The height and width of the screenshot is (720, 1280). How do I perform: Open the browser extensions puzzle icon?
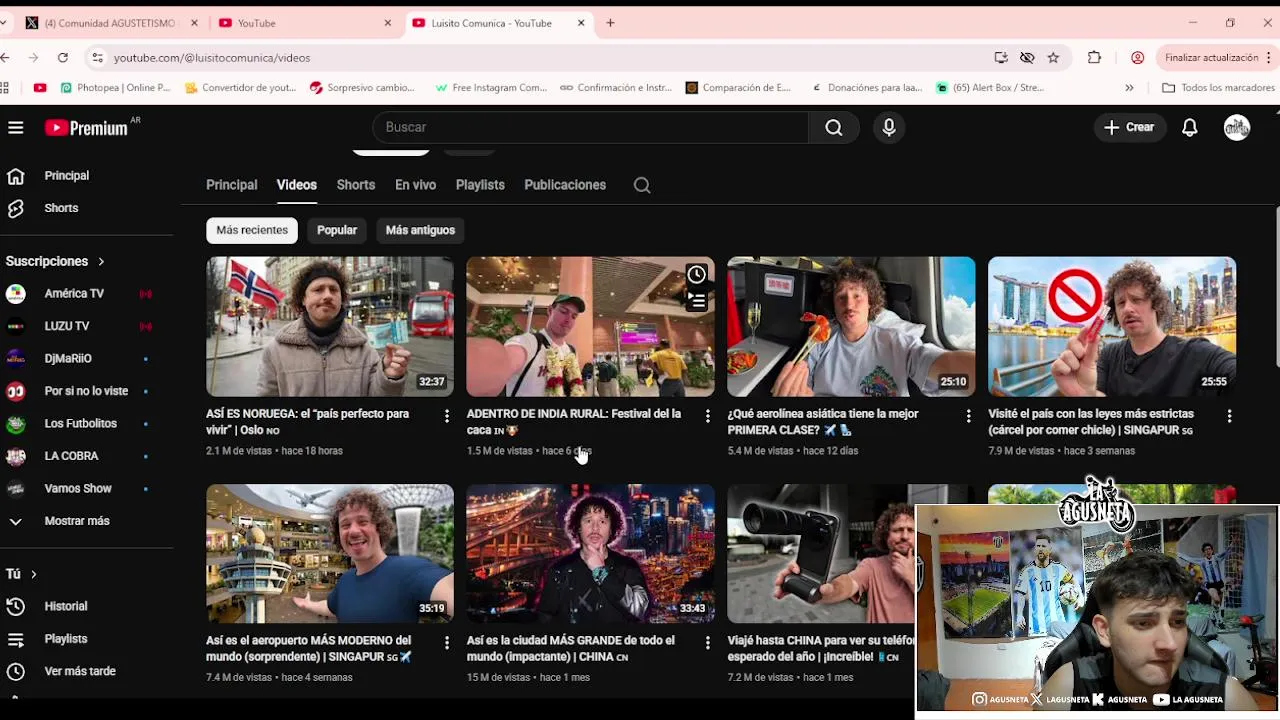(x=1095, y=58)
